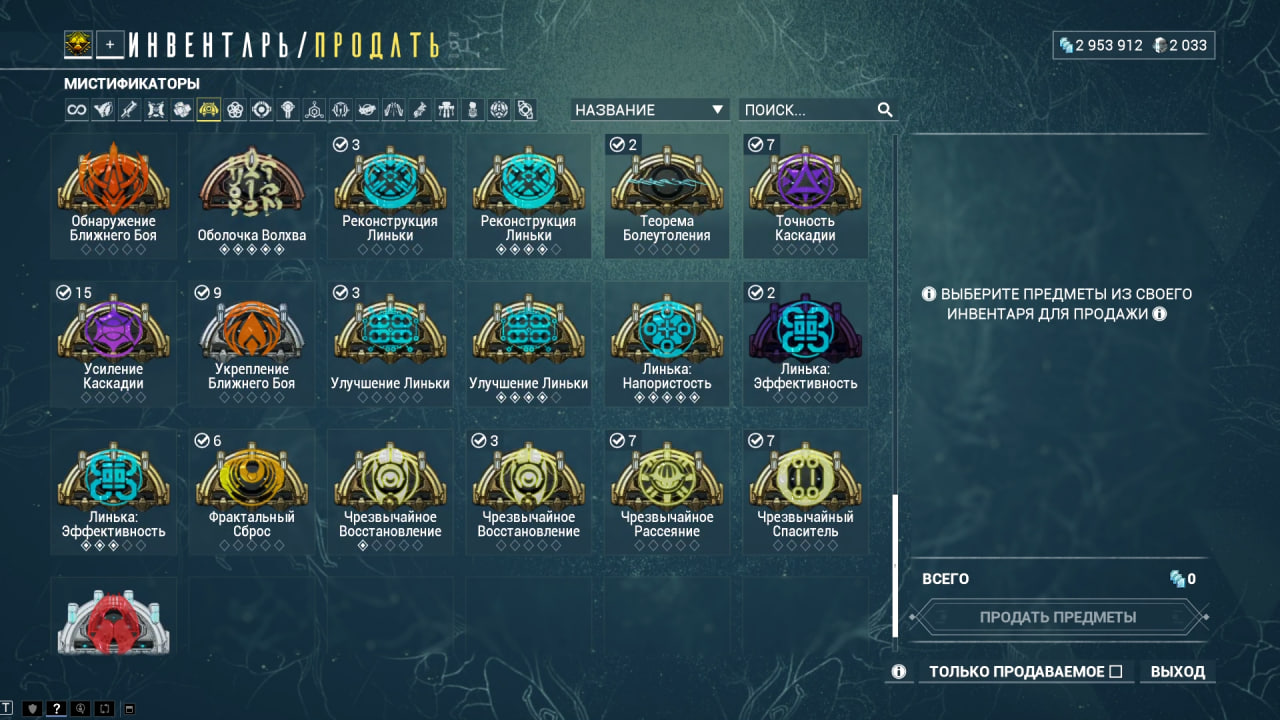The image size is (1280, 720).
Task: Click the Выход button
Action: (x=1178, y=672)
